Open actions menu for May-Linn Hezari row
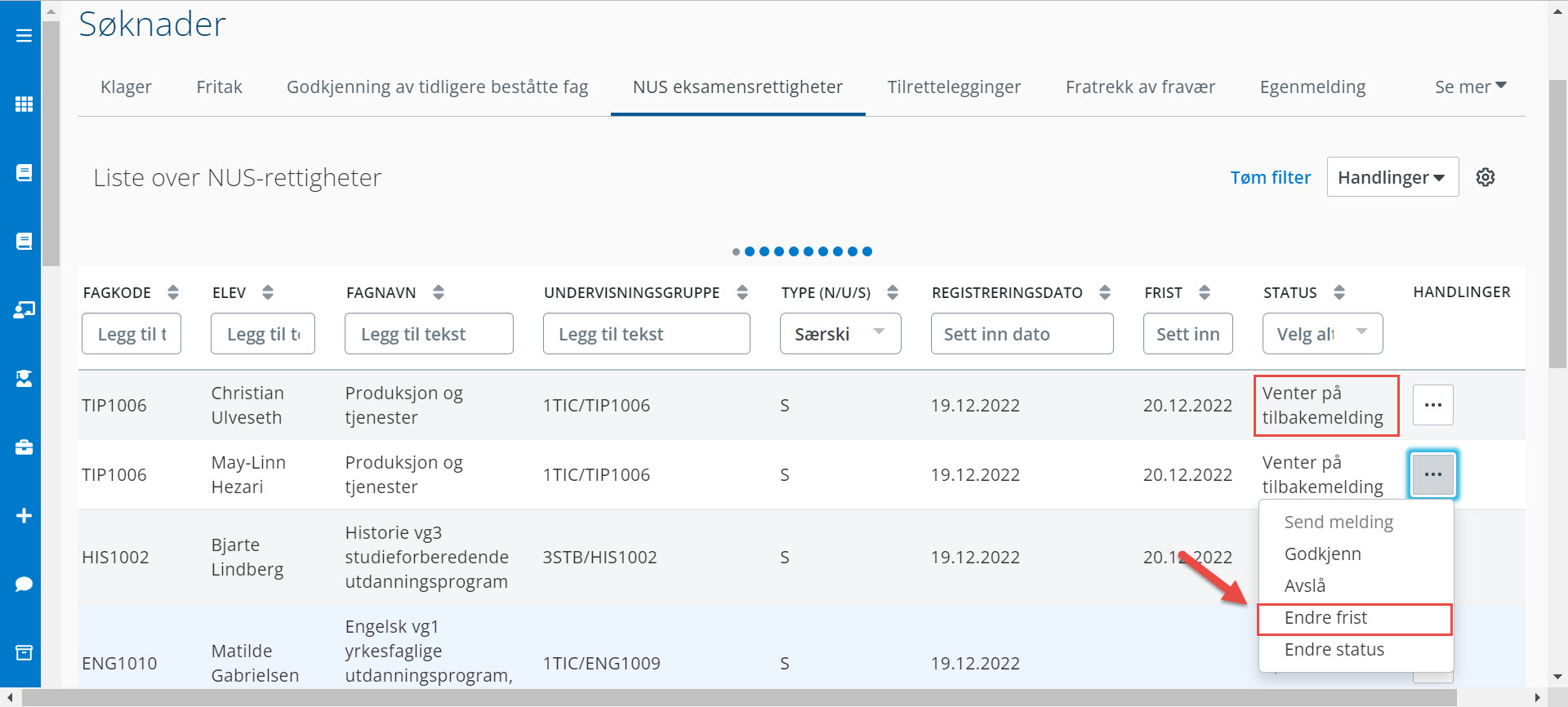Image resolution: width=1568 pixels, height=707 pixels. coord(1433,474)
